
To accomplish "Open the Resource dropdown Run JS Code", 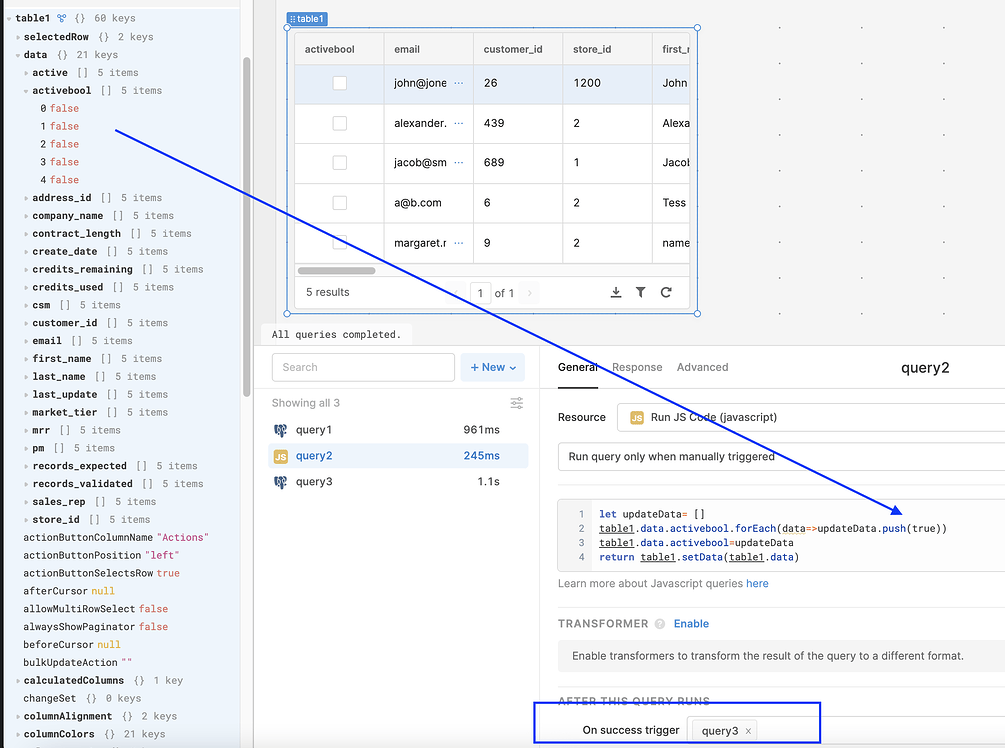I will click(x=811, y=417).
